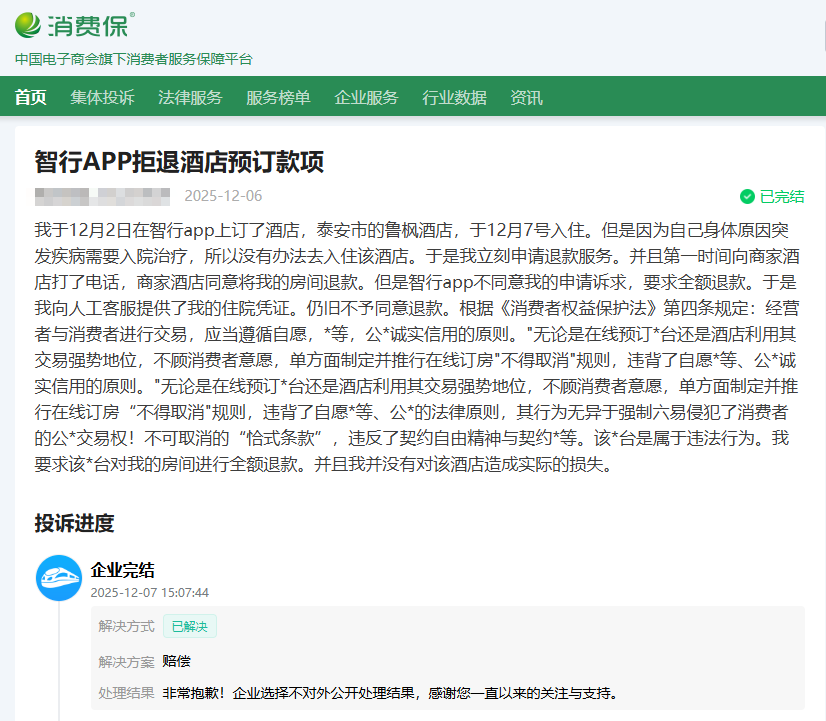Open the 首页 navigation tab

[x=29, y=98]
